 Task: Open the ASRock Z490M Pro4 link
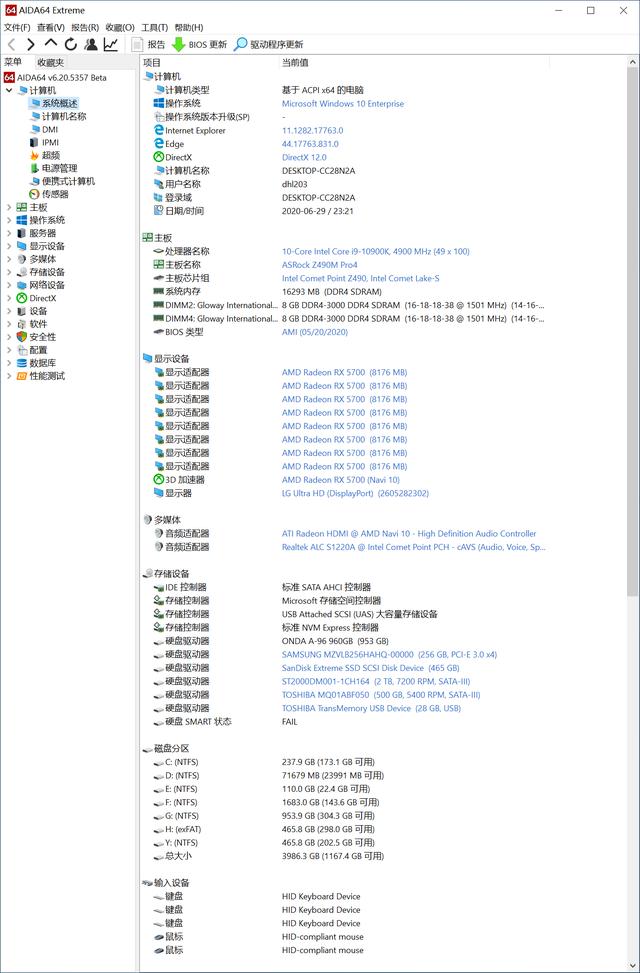click(x=320, y=265)
